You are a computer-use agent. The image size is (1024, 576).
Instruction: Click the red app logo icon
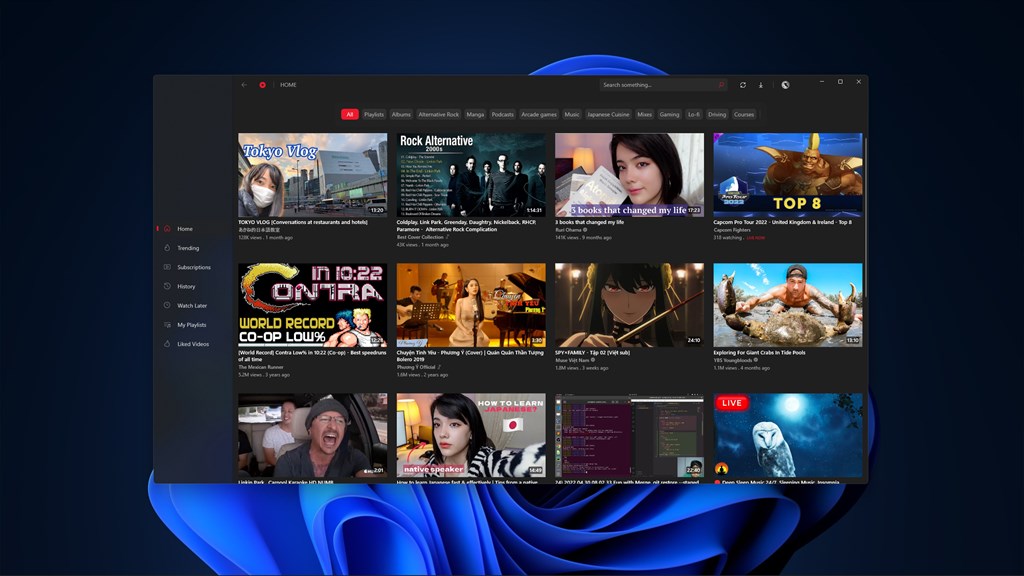click(263, 85)
